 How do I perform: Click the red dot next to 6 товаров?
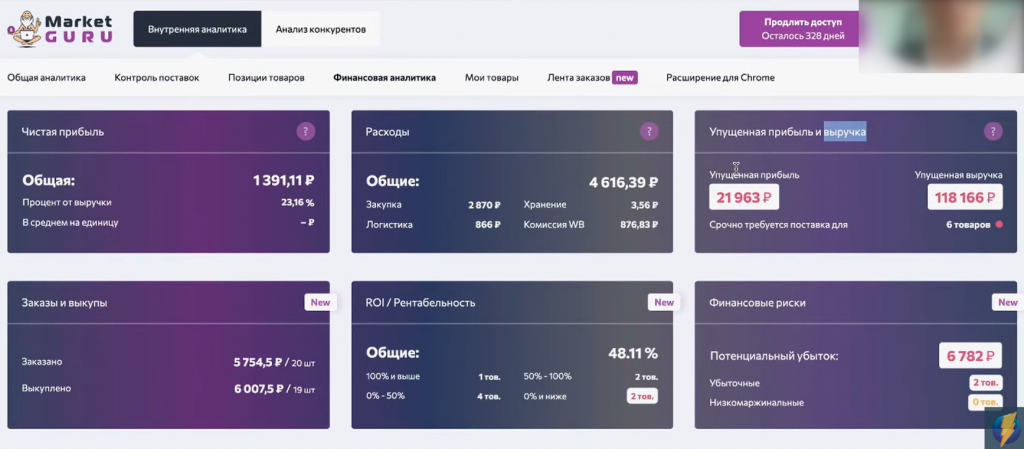click(998, 225)
